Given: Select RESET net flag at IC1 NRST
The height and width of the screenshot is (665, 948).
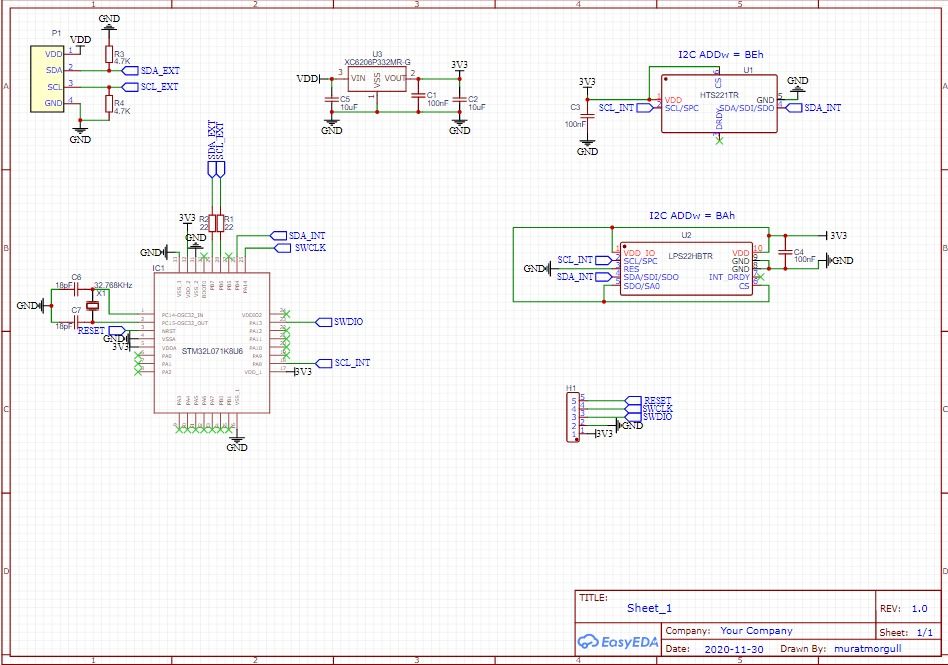Looking at the screenshot, I should click(x=101, y=331).
